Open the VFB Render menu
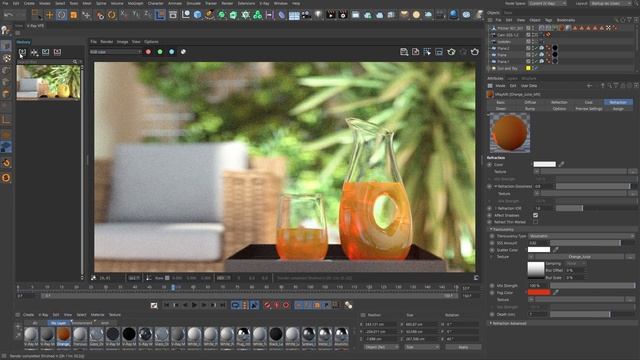 coord(107,42)
